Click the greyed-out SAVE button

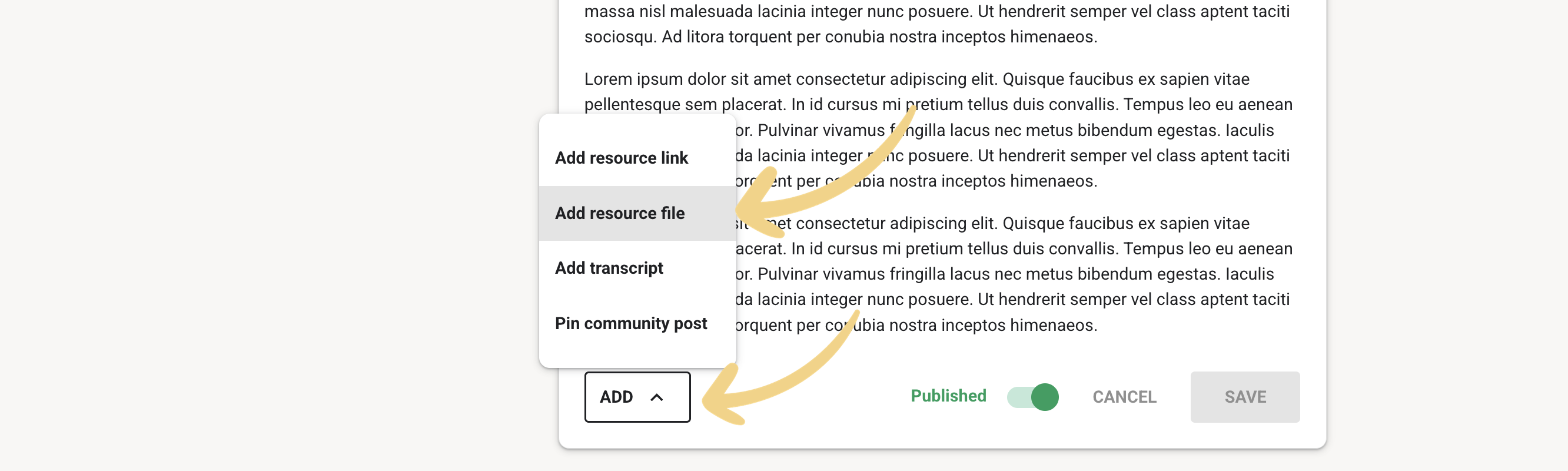tap(1245, 397)
